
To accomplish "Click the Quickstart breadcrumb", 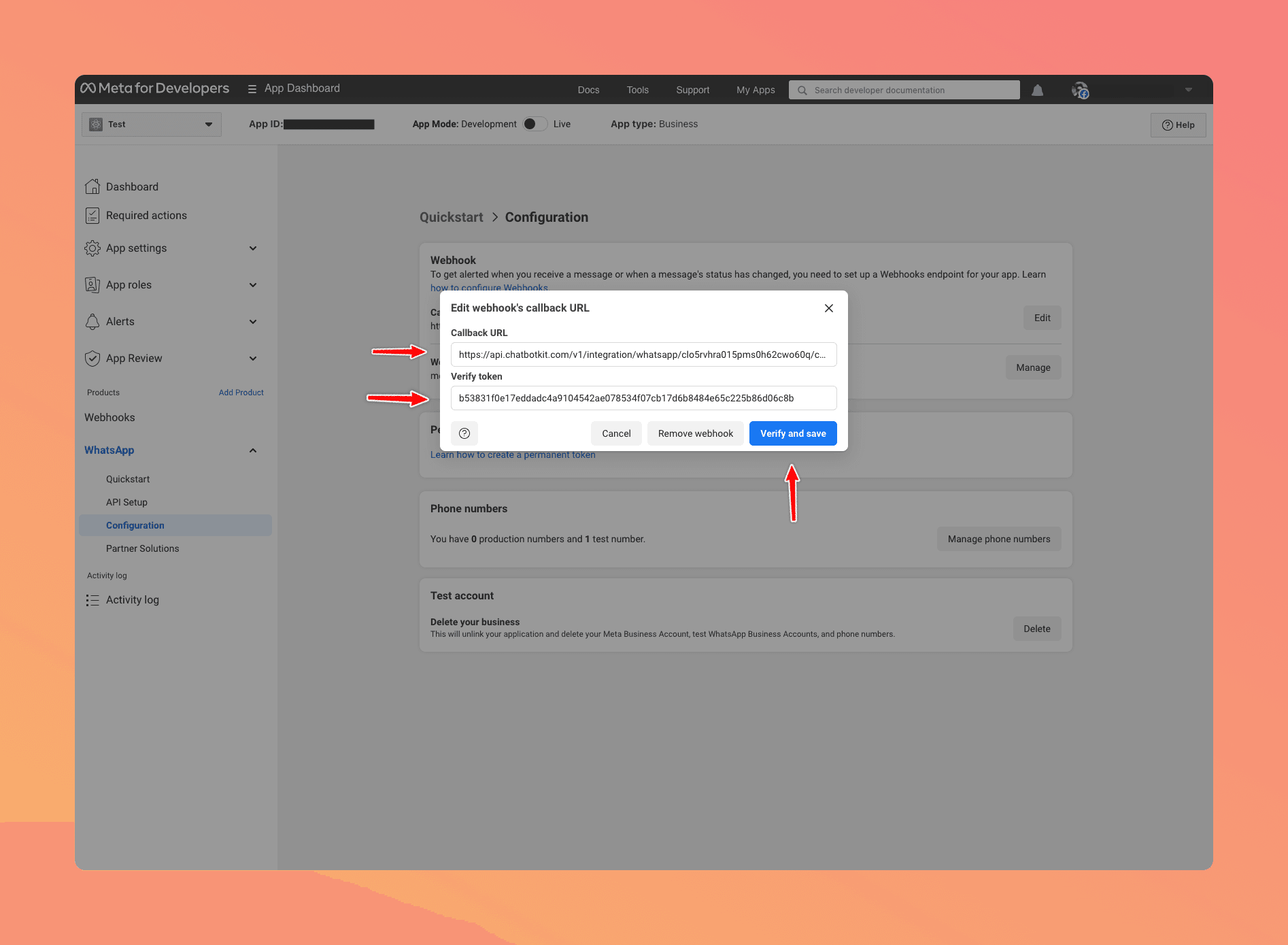I will 452,217.
